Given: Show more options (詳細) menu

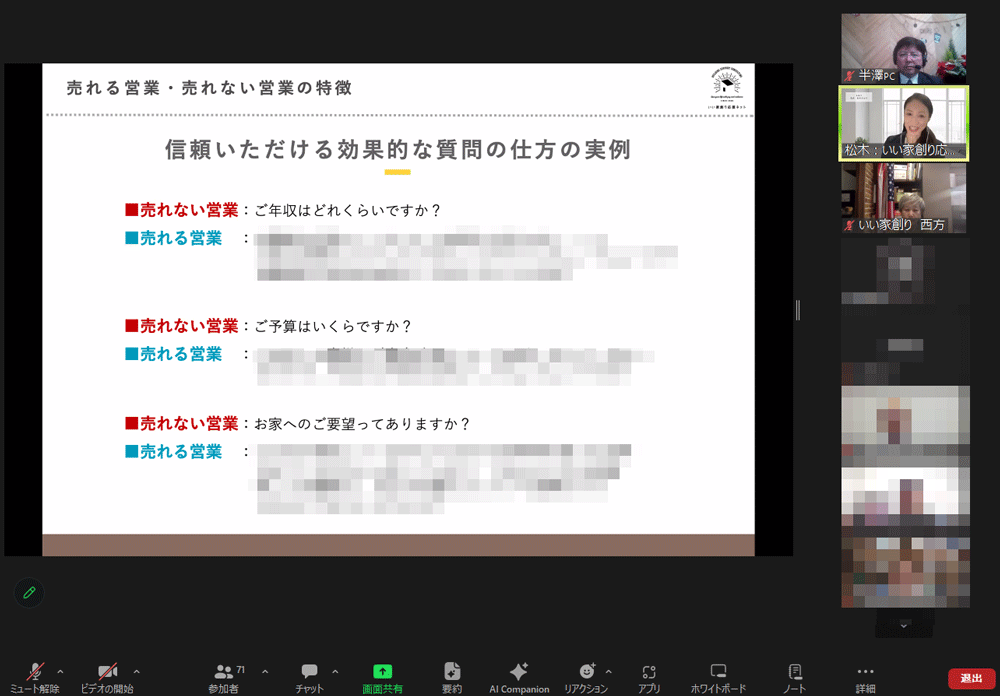Looking at the screenshot, I should [x=866, y=675].
